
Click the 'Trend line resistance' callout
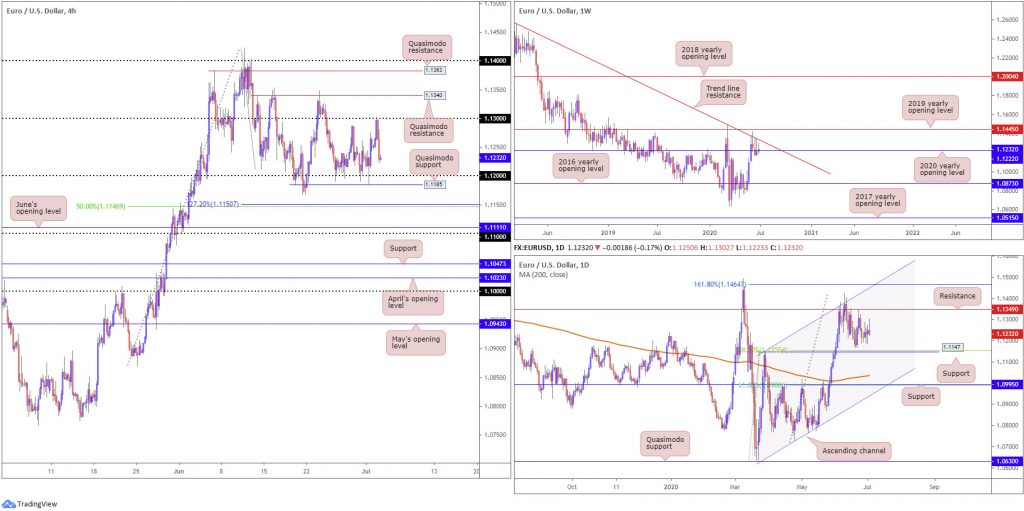point(722,91)
